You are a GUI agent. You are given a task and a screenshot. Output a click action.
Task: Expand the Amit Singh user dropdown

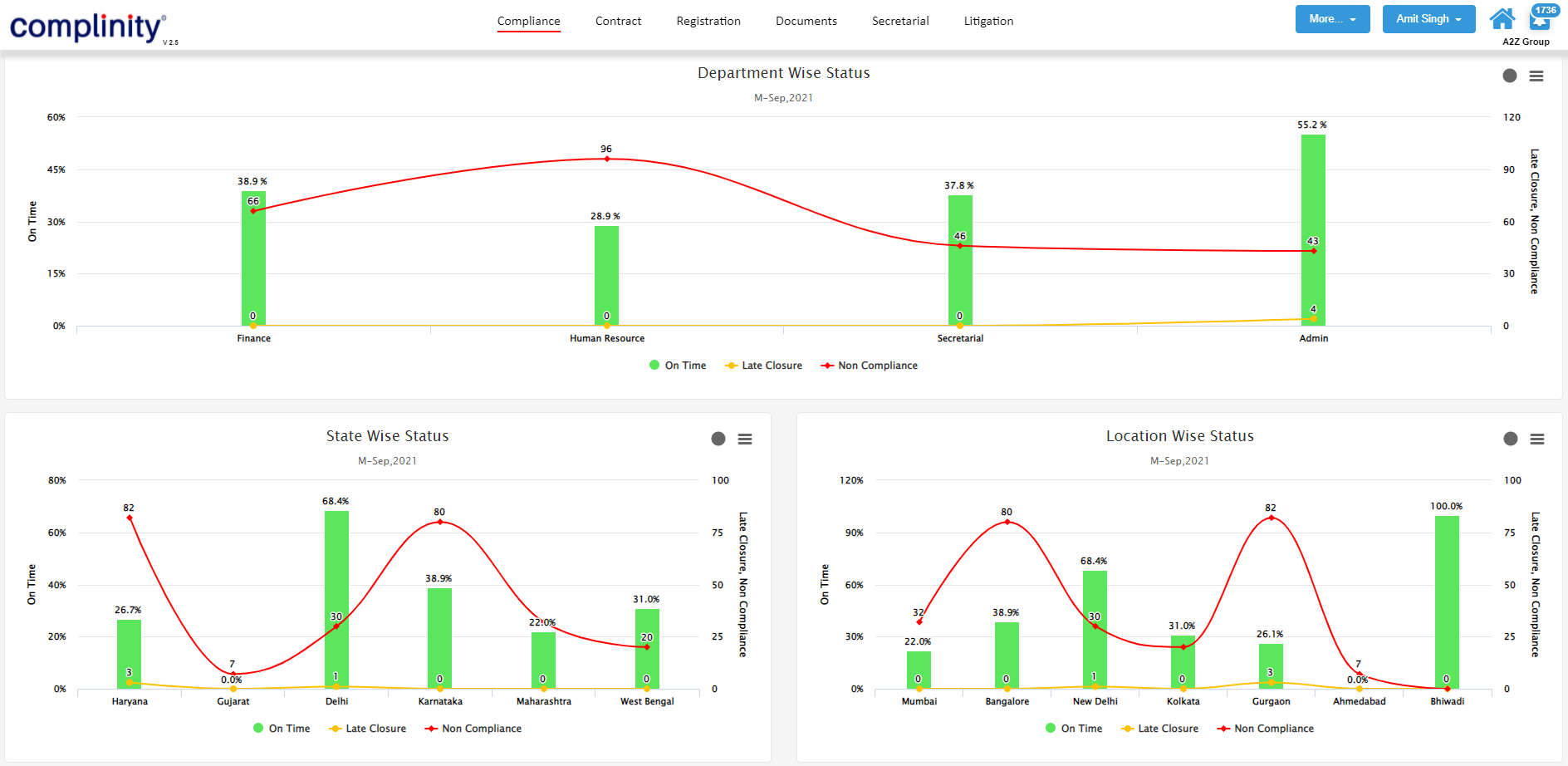pos(1428,18)
